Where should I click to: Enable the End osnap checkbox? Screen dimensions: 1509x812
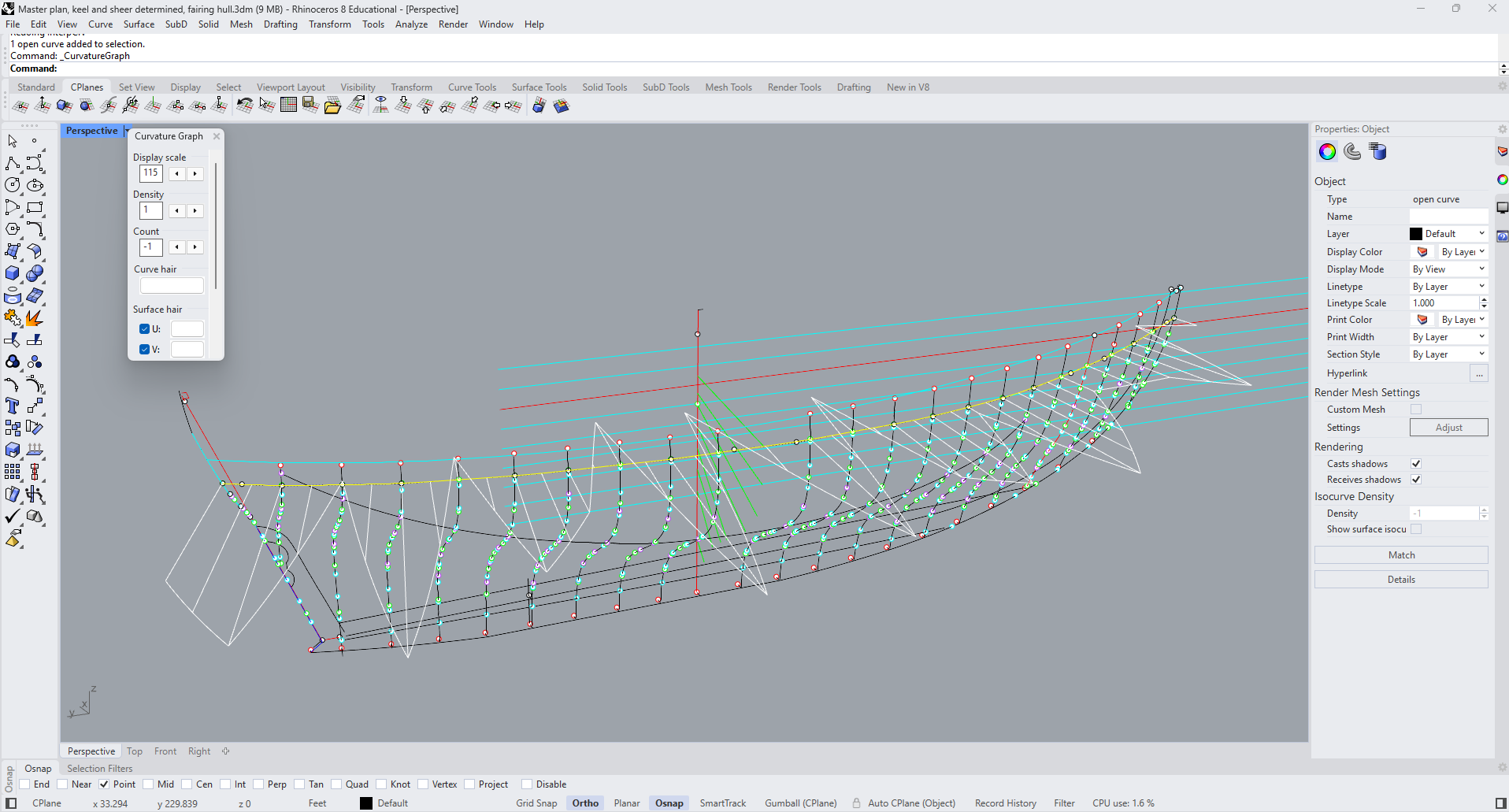pyautogui.click(x=24, y=784)
